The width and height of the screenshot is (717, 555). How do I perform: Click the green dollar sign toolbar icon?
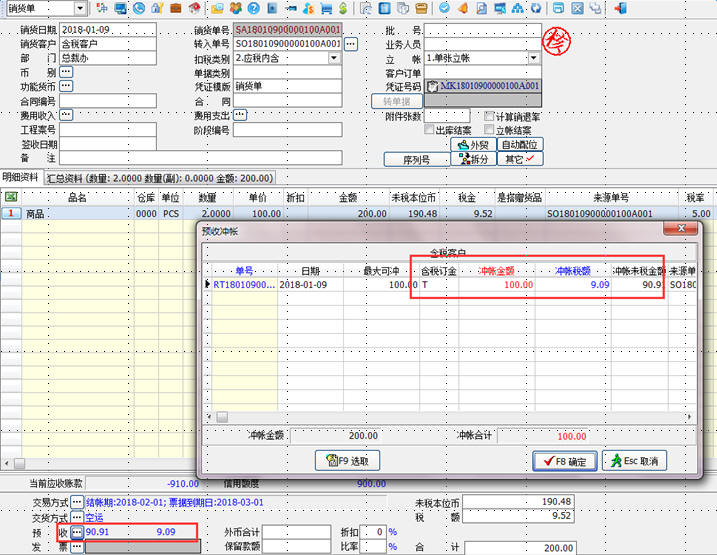pos(343,8)
